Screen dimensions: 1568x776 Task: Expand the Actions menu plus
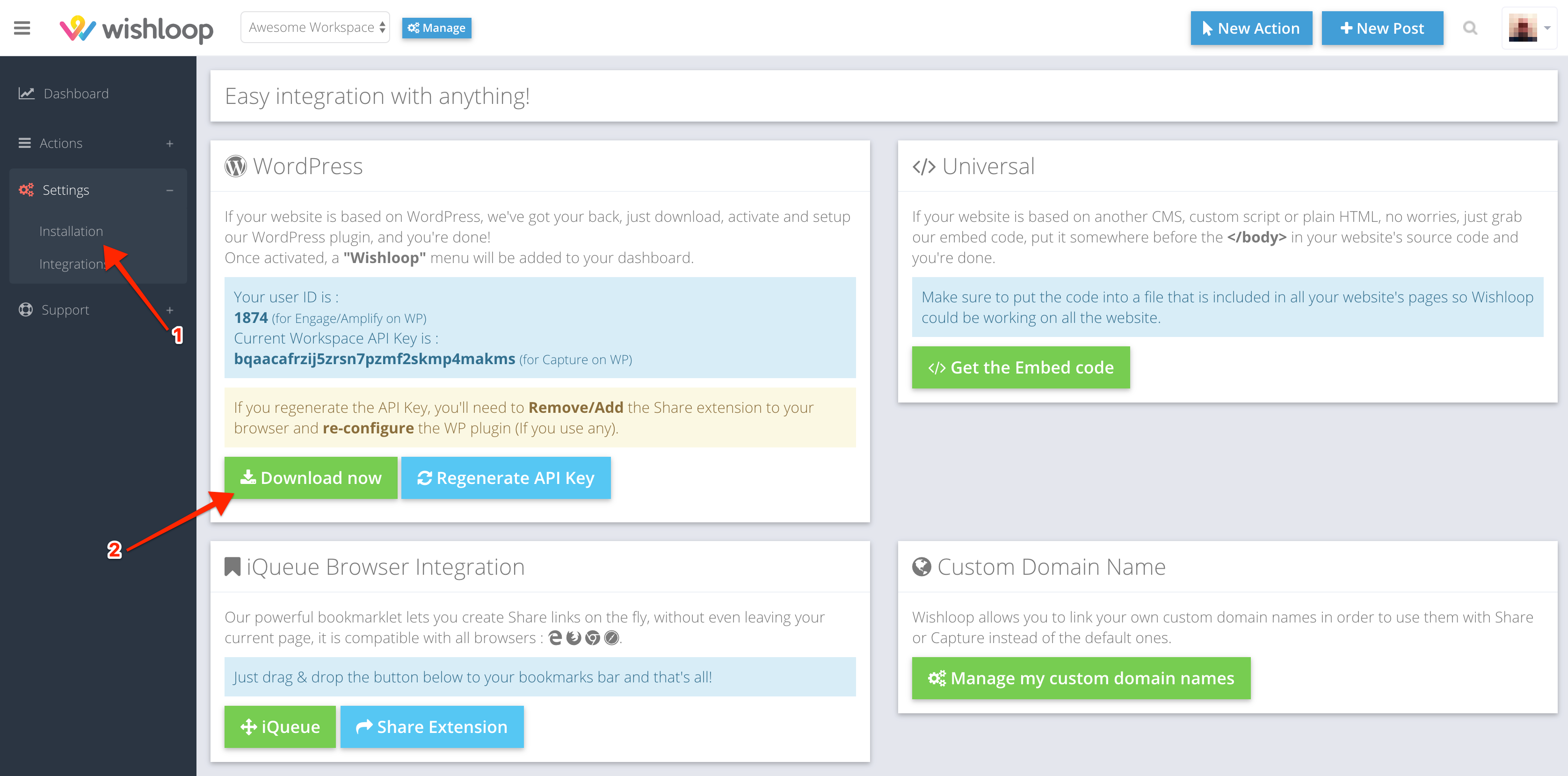170,144
